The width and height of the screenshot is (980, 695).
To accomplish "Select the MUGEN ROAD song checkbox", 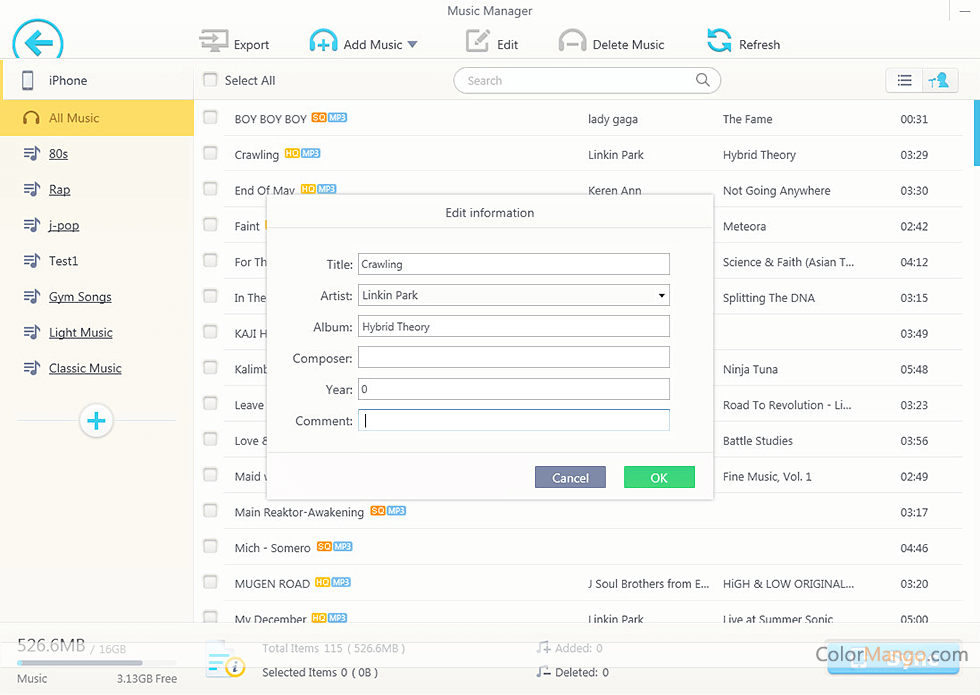I will pos(210,582).
